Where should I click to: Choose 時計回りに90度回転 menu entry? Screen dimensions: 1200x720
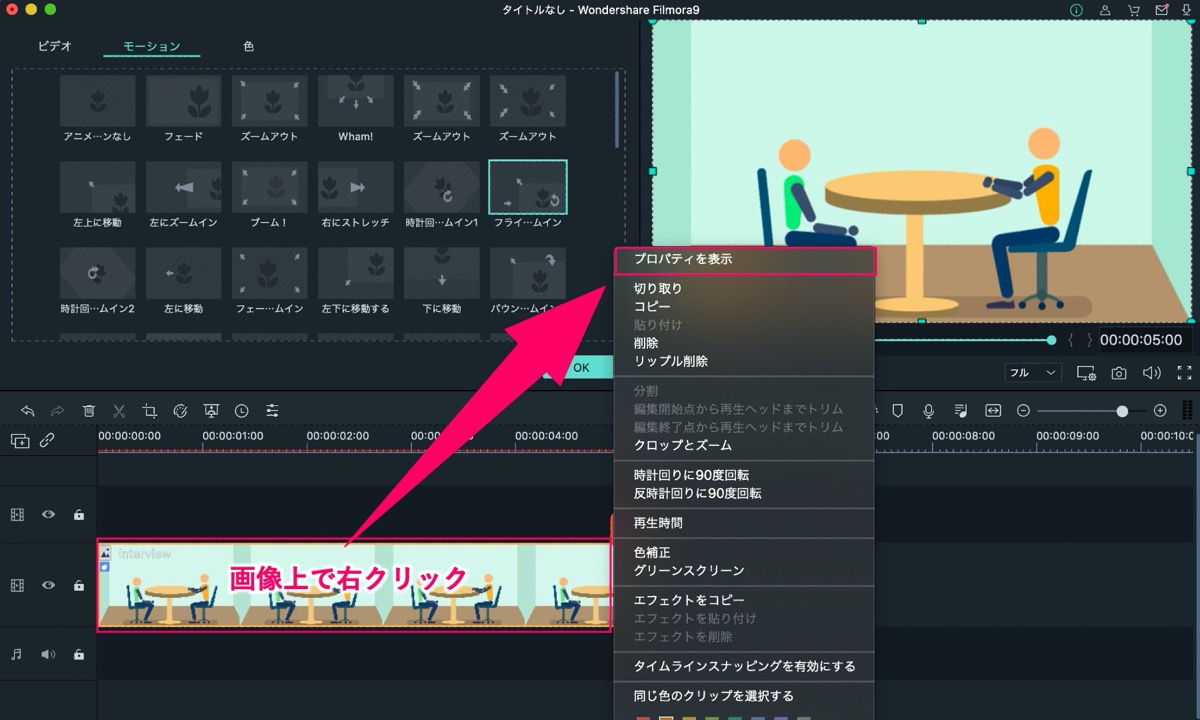744,475
